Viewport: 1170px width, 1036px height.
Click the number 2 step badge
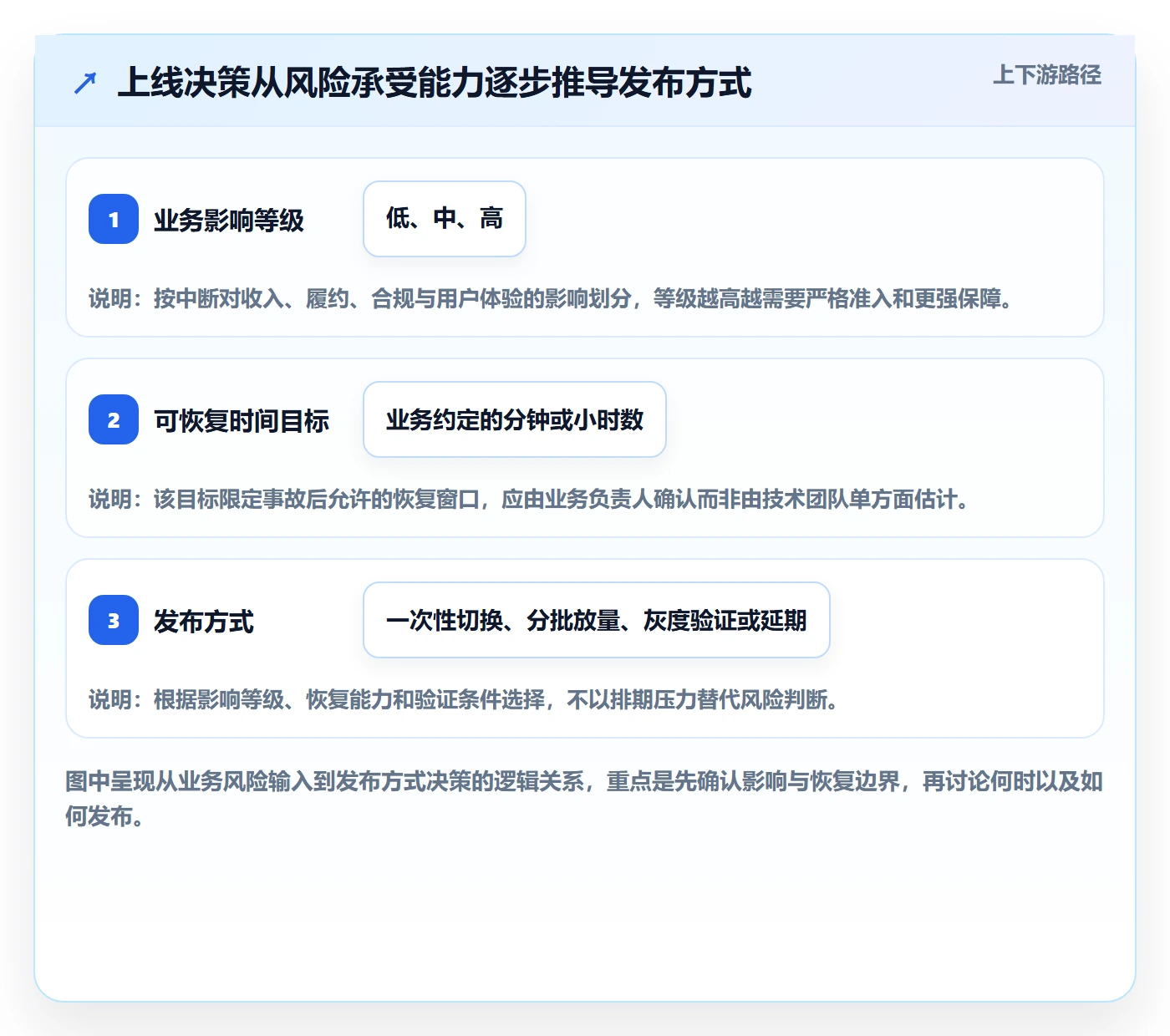click(114, 419)
